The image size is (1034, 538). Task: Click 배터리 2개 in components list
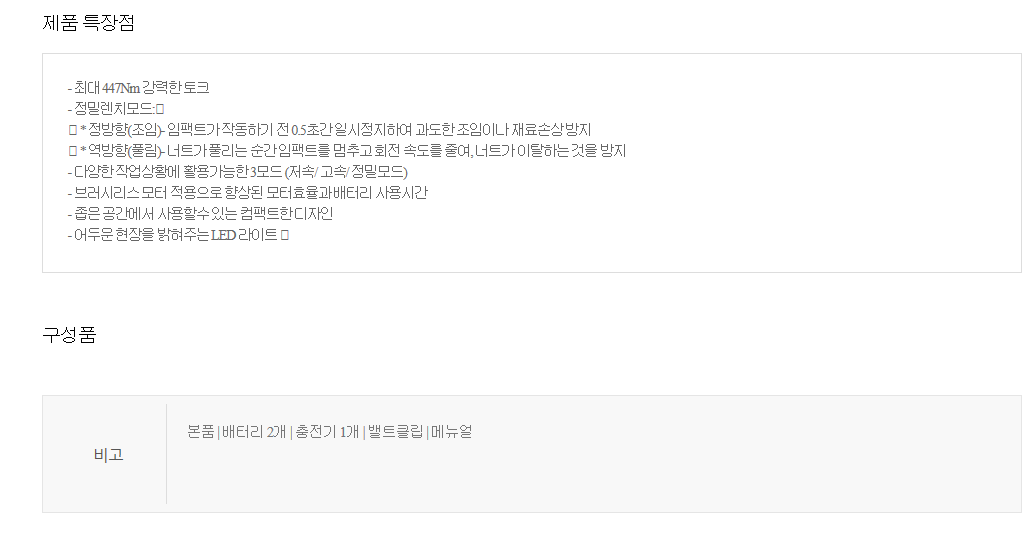[254, 432]
